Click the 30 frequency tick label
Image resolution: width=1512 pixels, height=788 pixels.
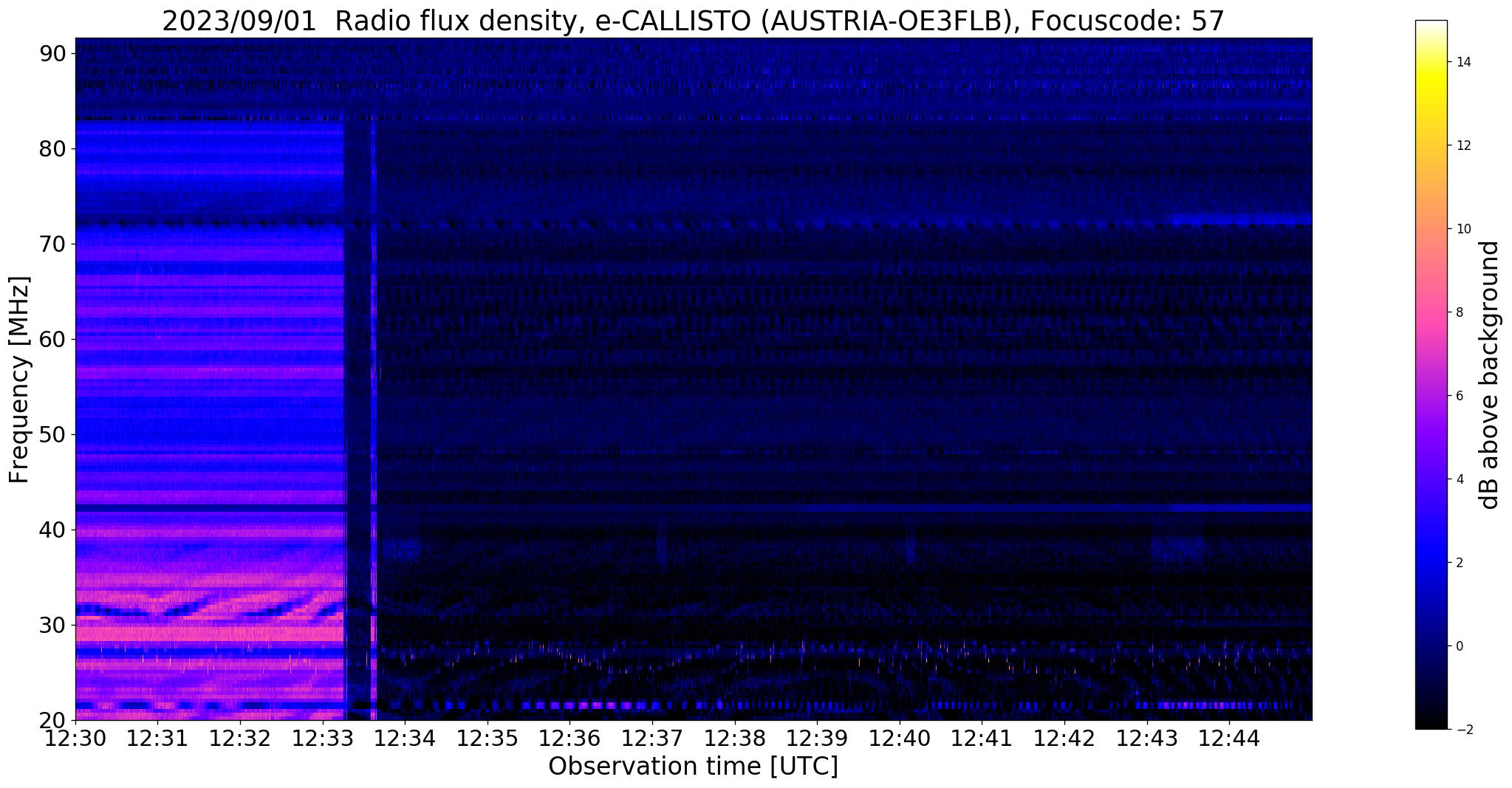point(53,626)
